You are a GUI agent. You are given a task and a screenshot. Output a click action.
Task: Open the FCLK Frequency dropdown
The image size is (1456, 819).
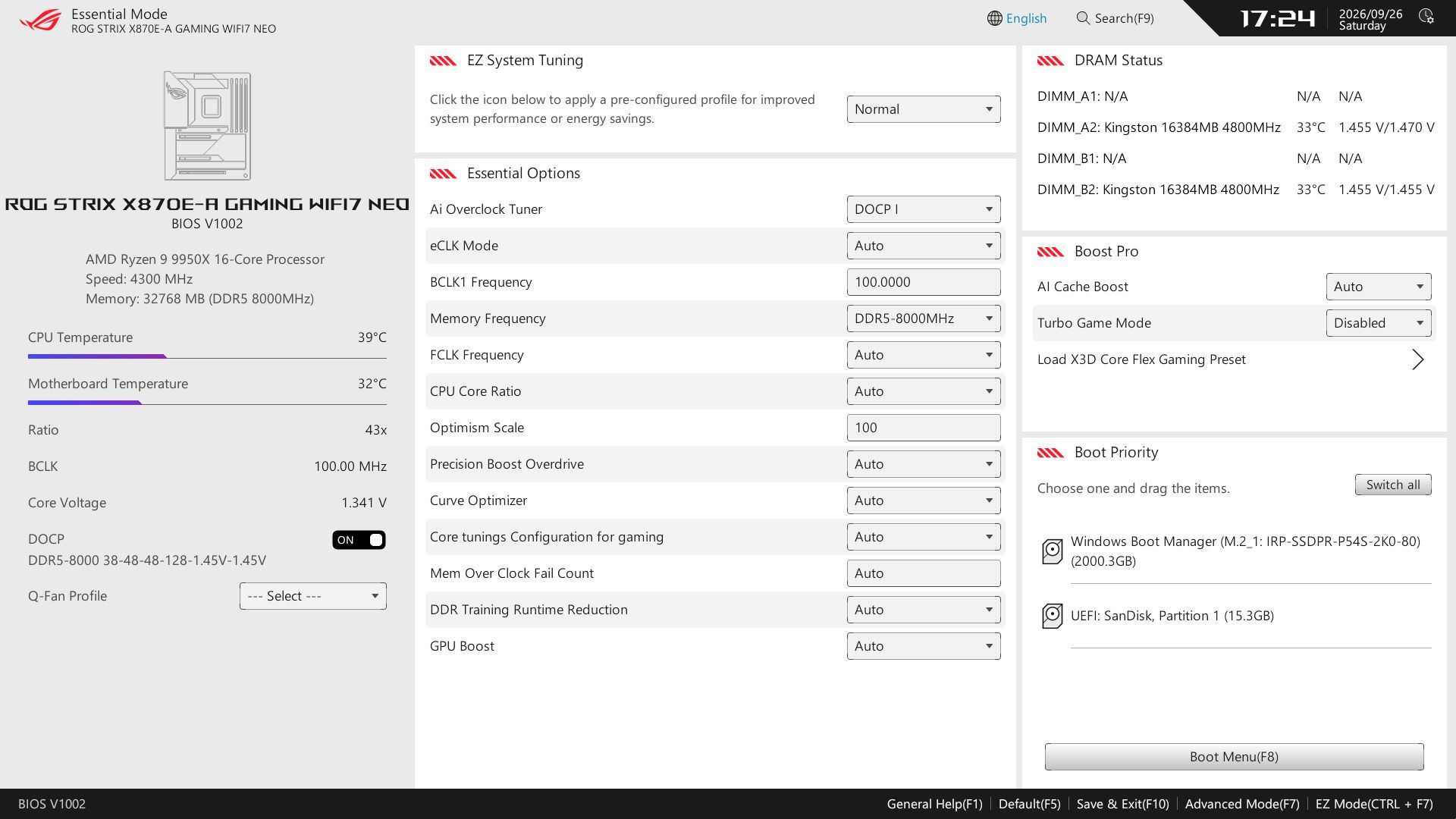tap(924, 355)
